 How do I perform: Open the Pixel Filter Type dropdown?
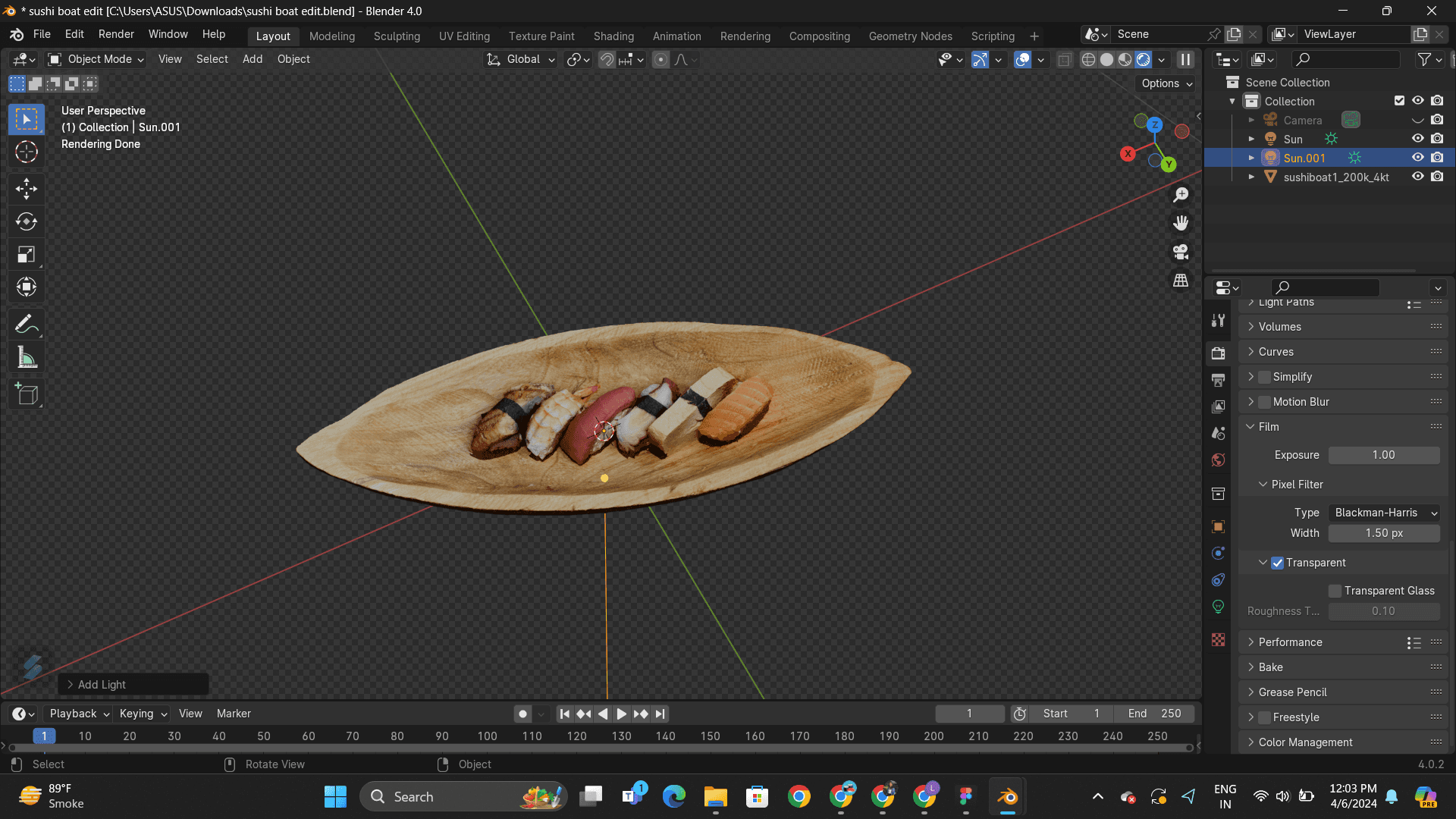tap(1384, 513)
